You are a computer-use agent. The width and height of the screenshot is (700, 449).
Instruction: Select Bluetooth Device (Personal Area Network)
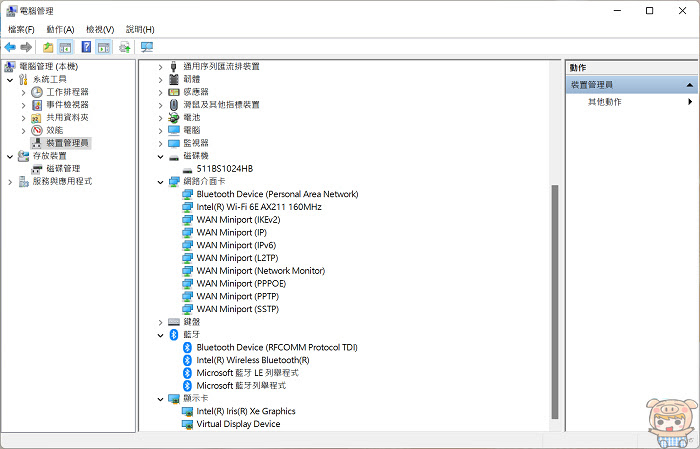(277, 194)
